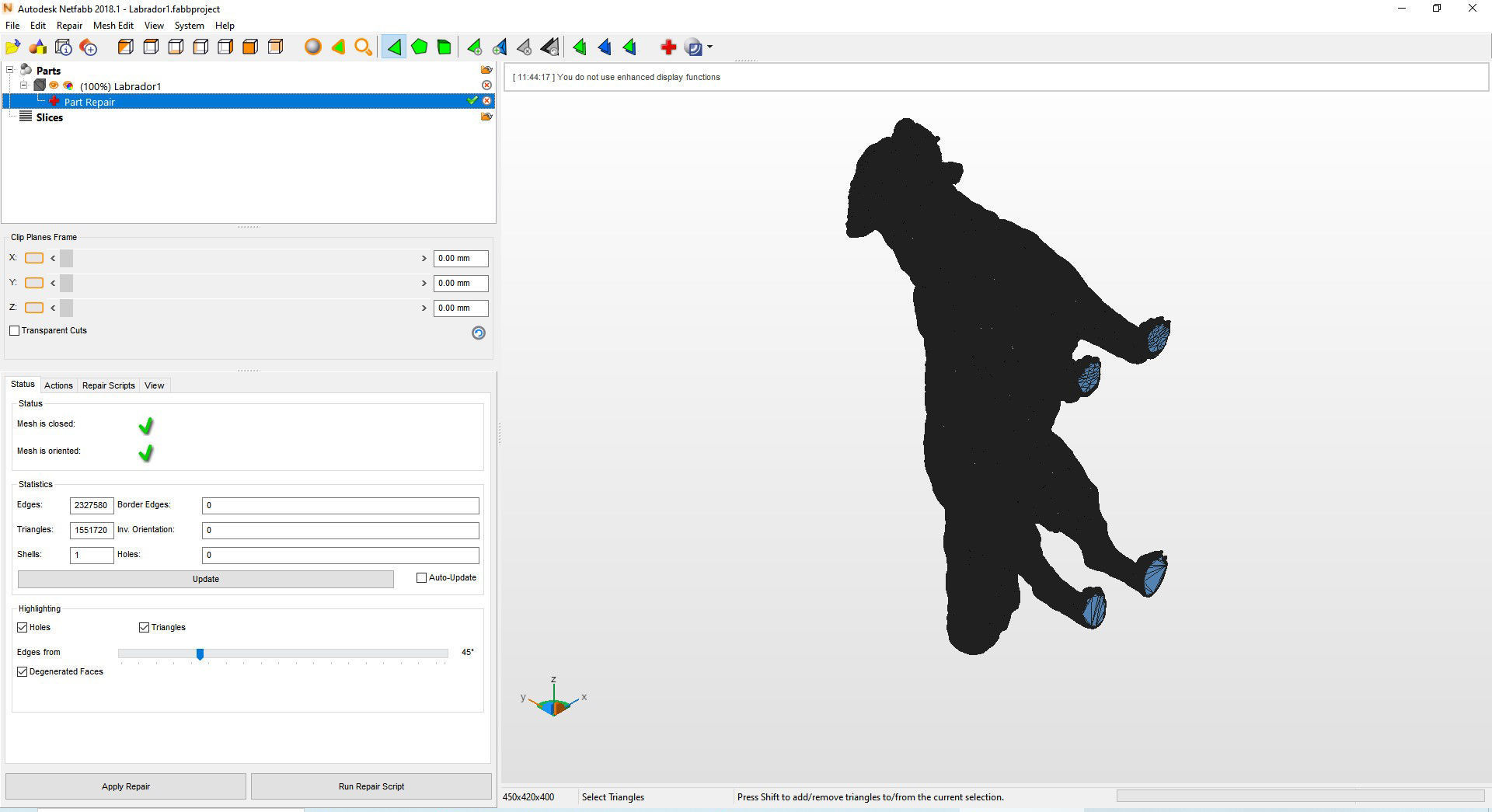Click the folder icon on Parts row

point(486,70)
